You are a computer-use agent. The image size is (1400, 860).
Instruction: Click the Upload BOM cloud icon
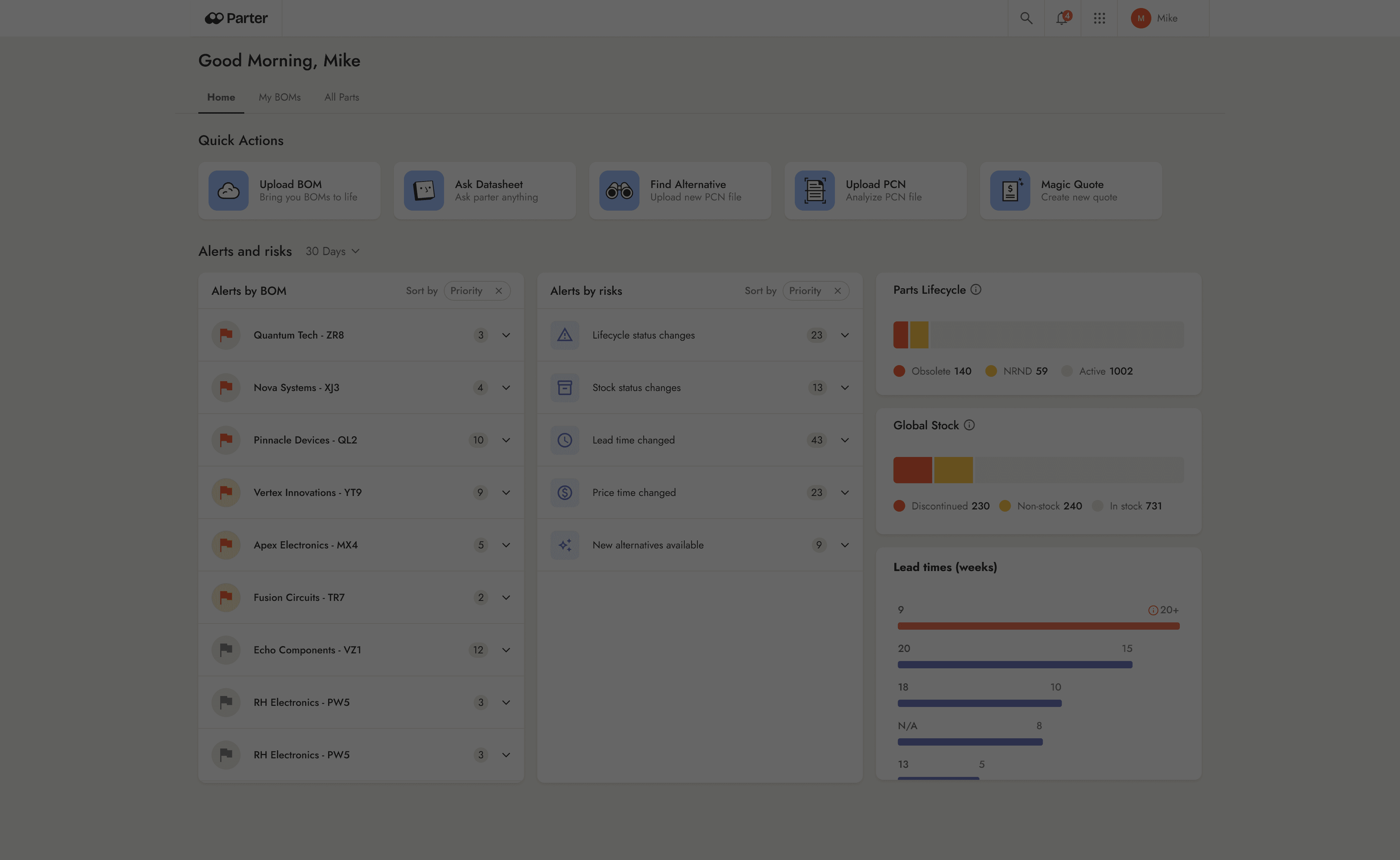(228, 191)
